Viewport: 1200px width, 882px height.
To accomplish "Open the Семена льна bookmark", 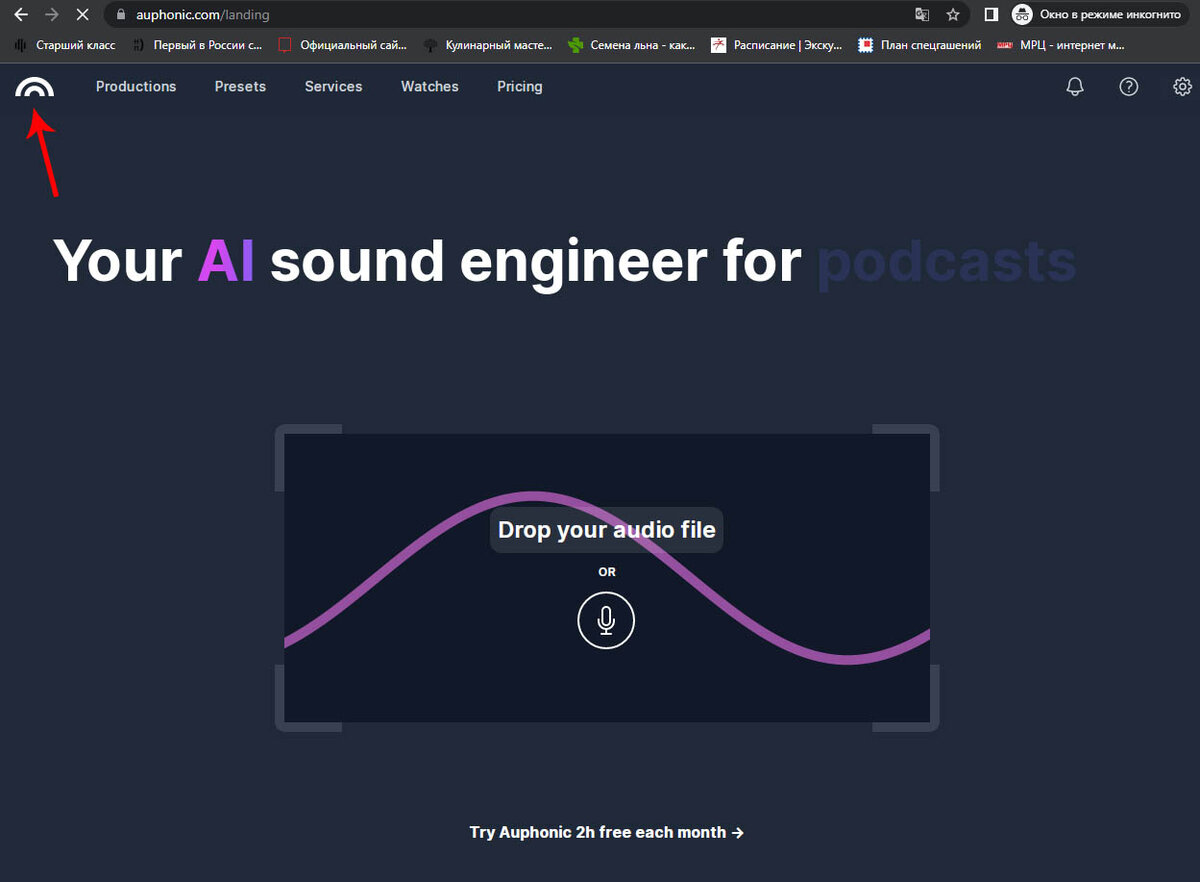I will [632, 45].
